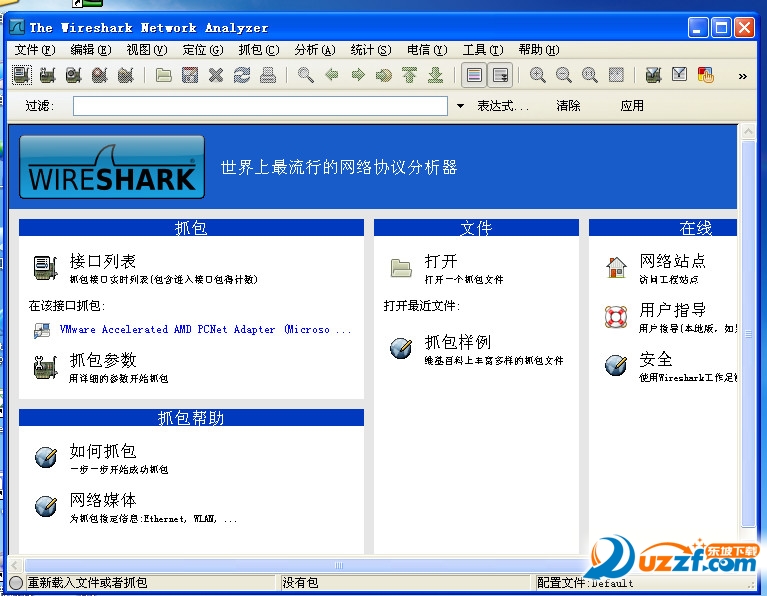767x596 pixels.
Task: Open the 抓包(C) menu
Action: click(x=259, y=50)
